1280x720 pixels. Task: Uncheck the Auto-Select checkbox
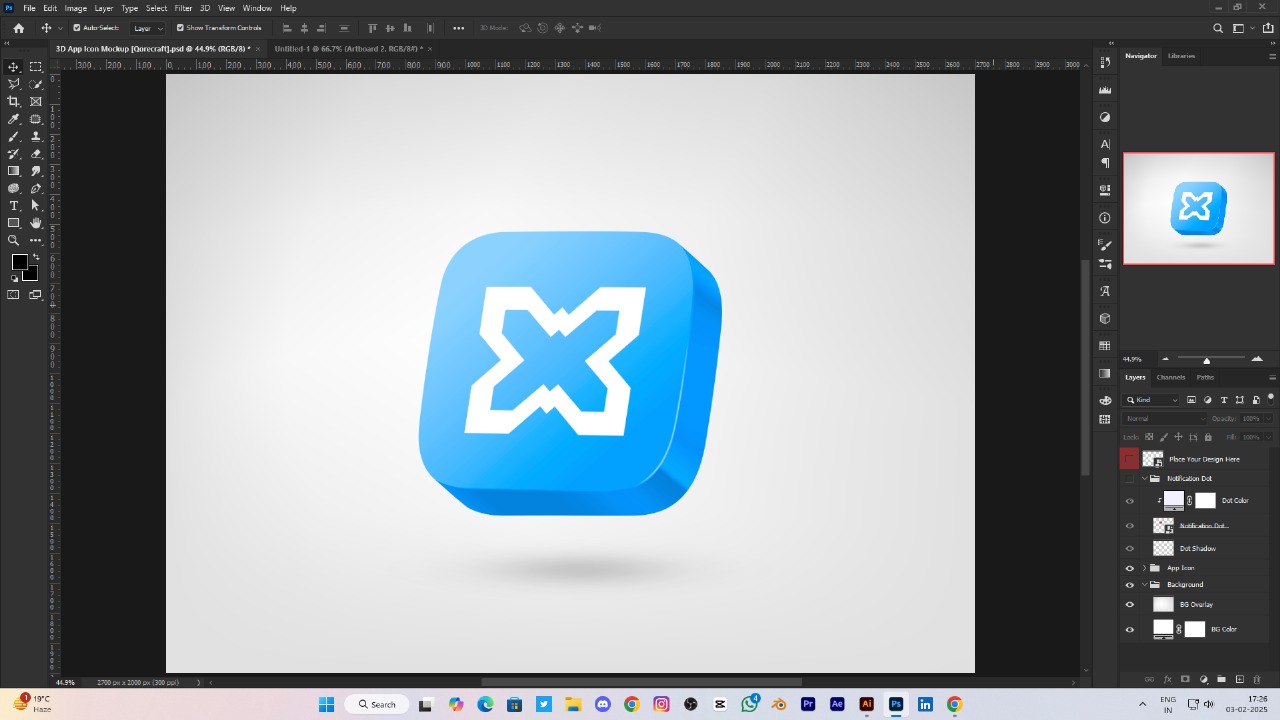(77, 28)
